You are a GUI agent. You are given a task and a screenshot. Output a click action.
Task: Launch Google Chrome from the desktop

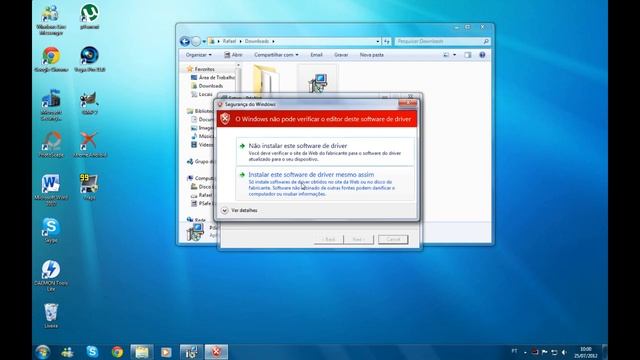51,60
